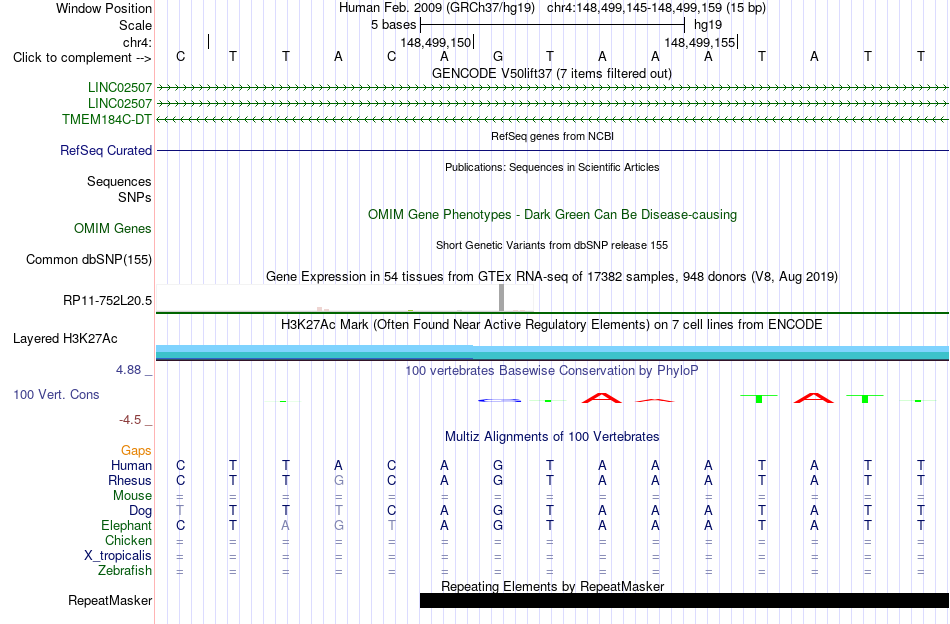The height and width of the screenshot is (624, 950).
Task: Click the 4.88 PhyloP upper scale value
Action: point(128,370)
